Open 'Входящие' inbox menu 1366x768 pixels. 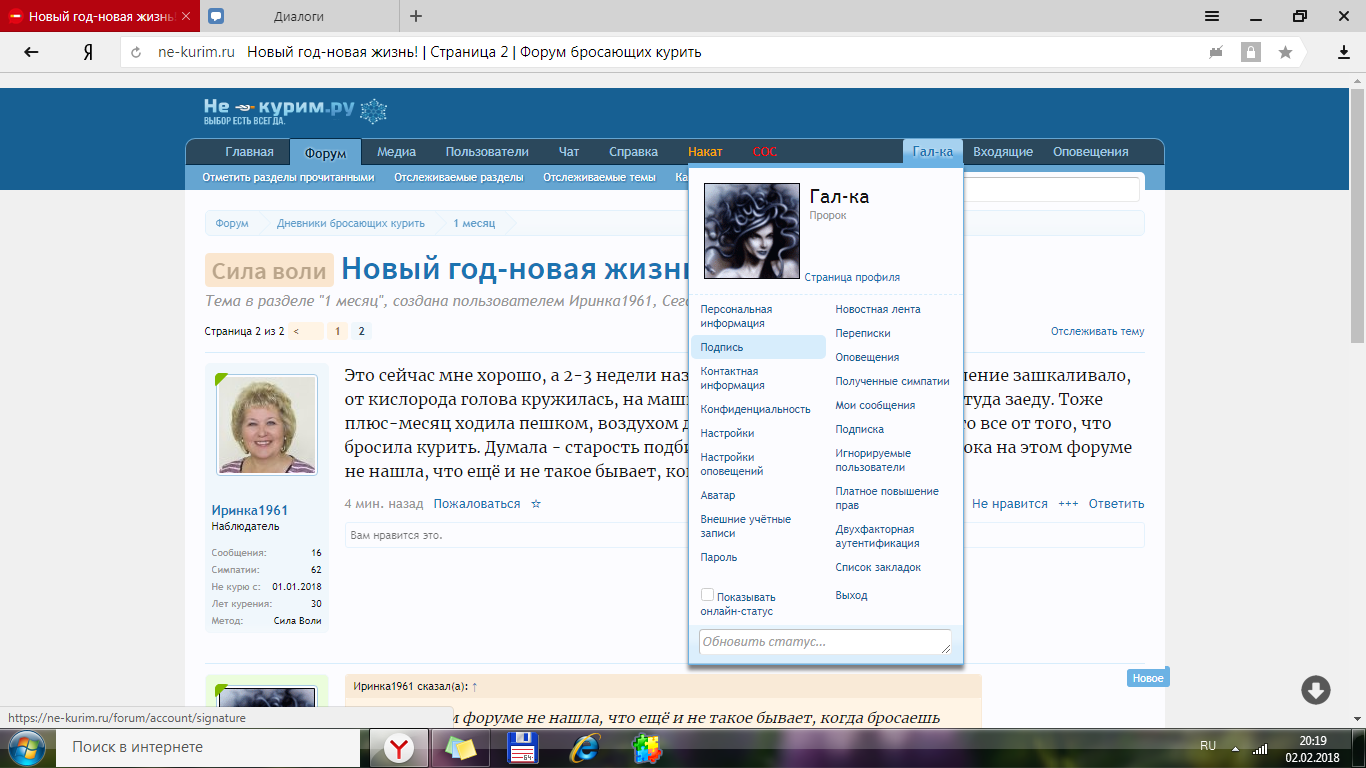coord(1003,152)
